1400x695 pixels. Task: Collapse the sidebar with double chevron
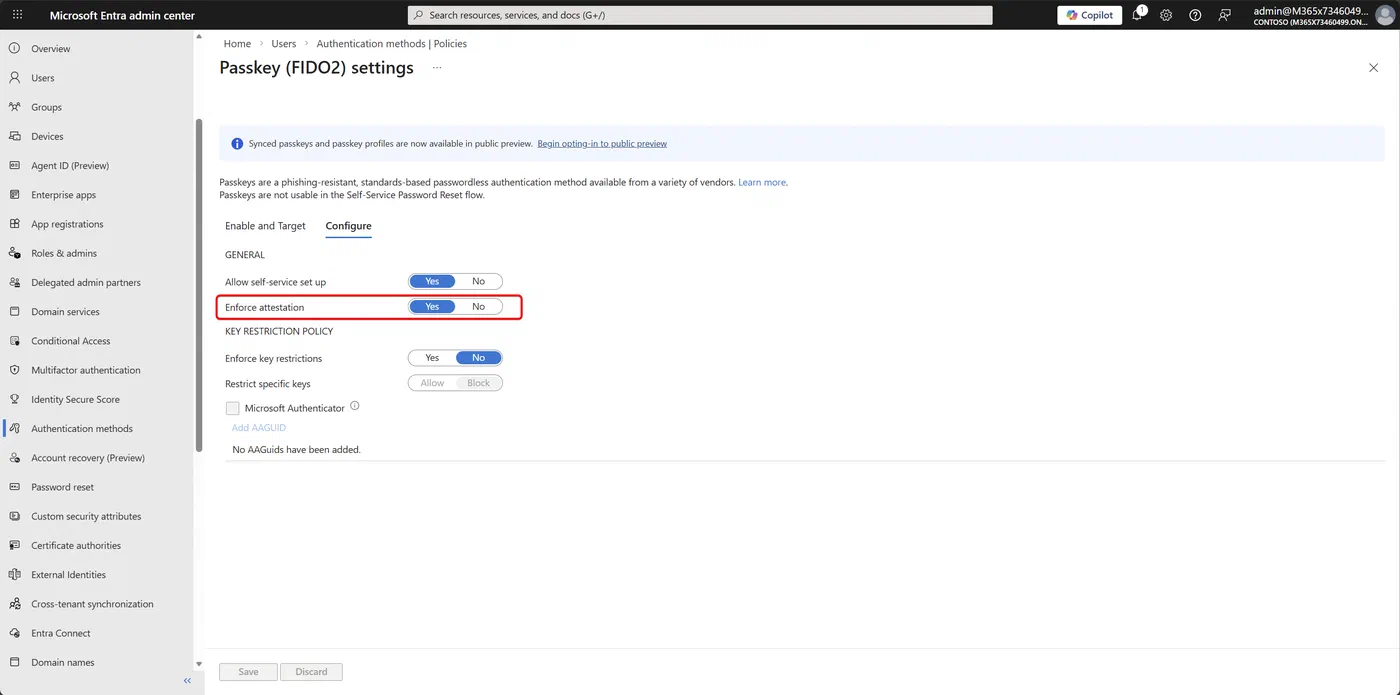tap(187, 681)
